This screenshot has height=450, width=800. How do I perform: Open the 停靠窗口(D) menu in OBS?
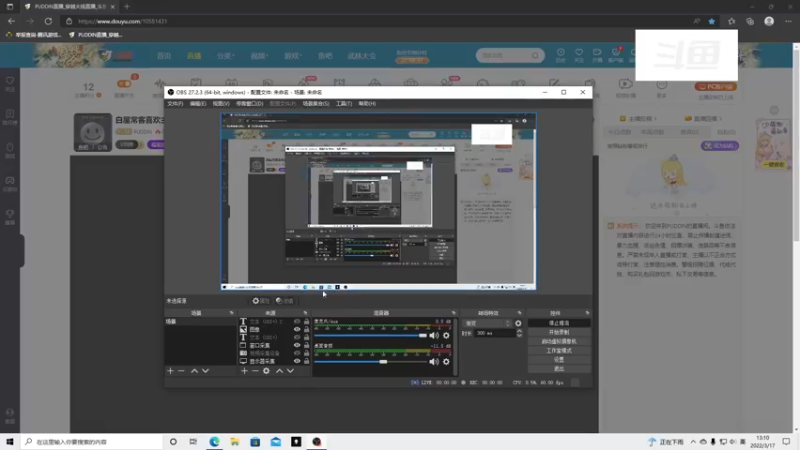(249, 104)
